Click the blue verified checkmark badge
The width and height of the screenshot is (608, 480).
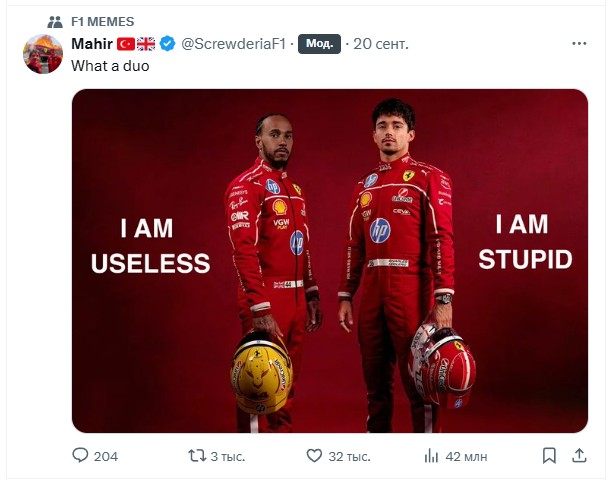click(169, 44)
